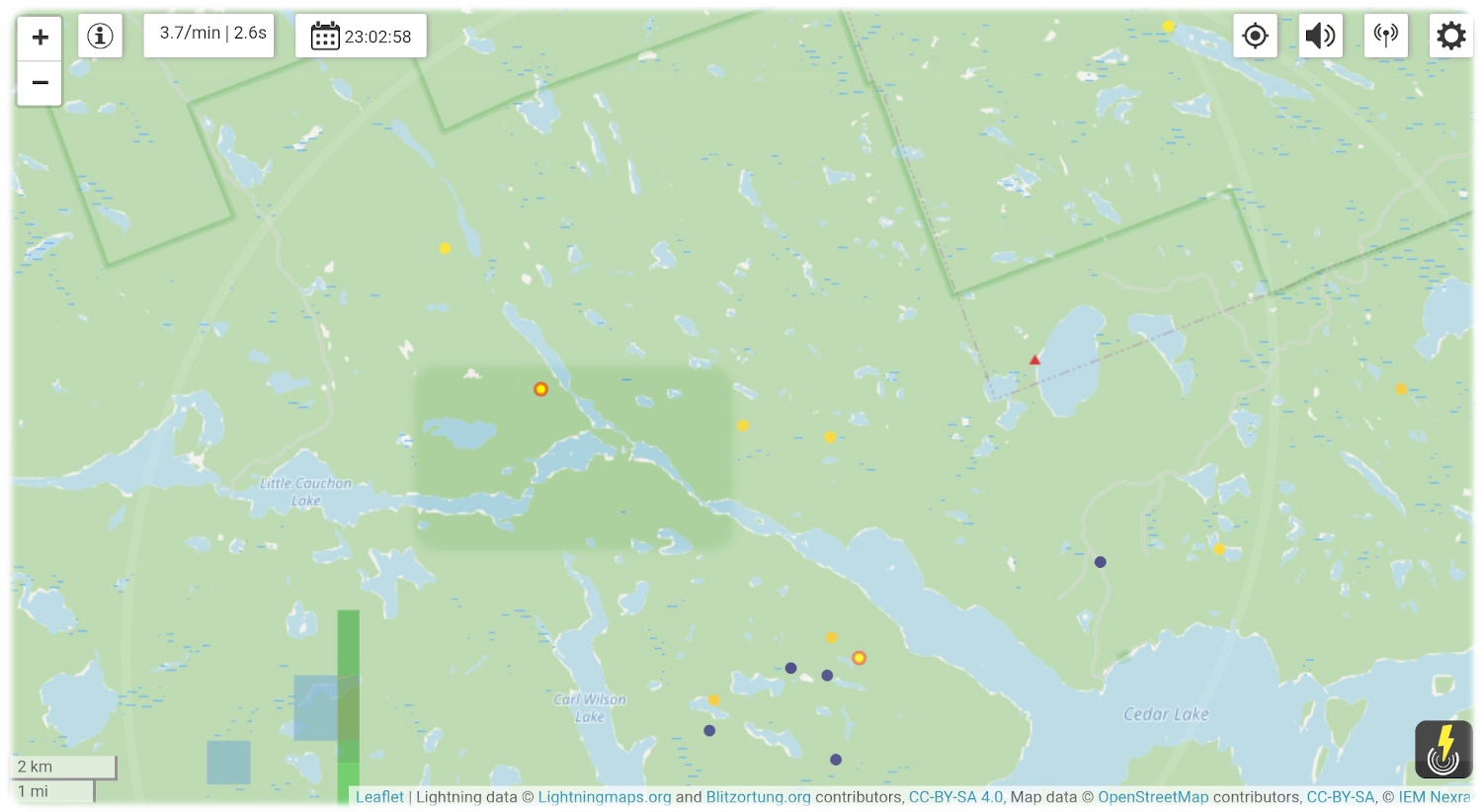Zoom in on the map
This screenshot has height=812, width=1482.
pyautogui.click(x=40, y=38)
